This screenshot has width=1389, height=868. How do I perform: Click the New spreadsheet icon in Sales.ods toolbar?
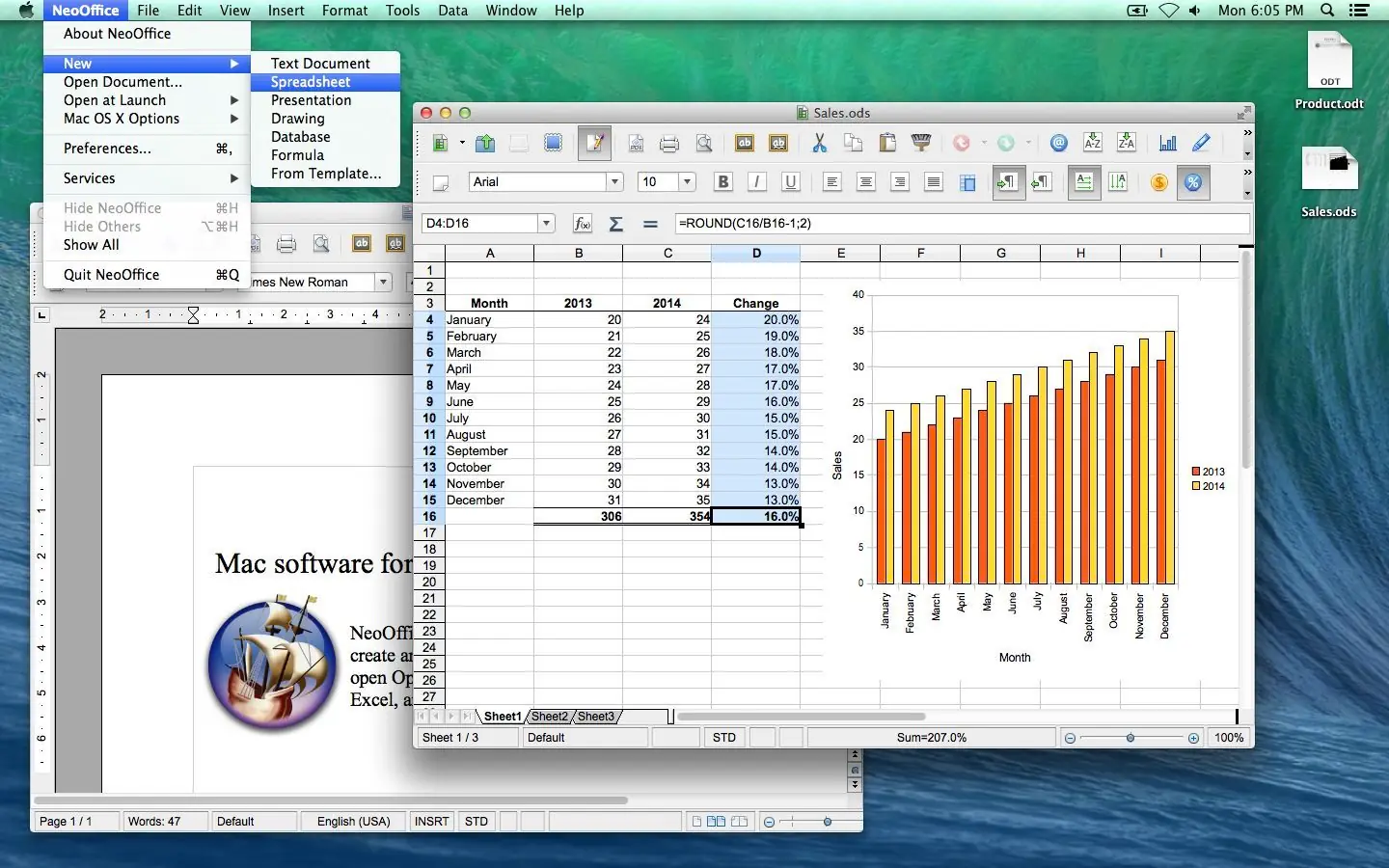[x=441, y=143]
